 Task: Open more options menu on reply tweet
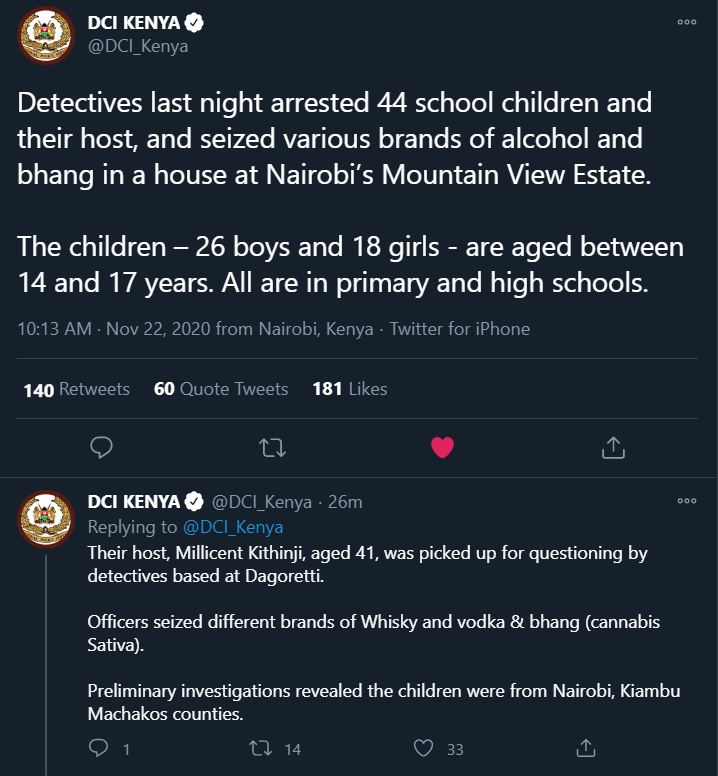point(687,501)
